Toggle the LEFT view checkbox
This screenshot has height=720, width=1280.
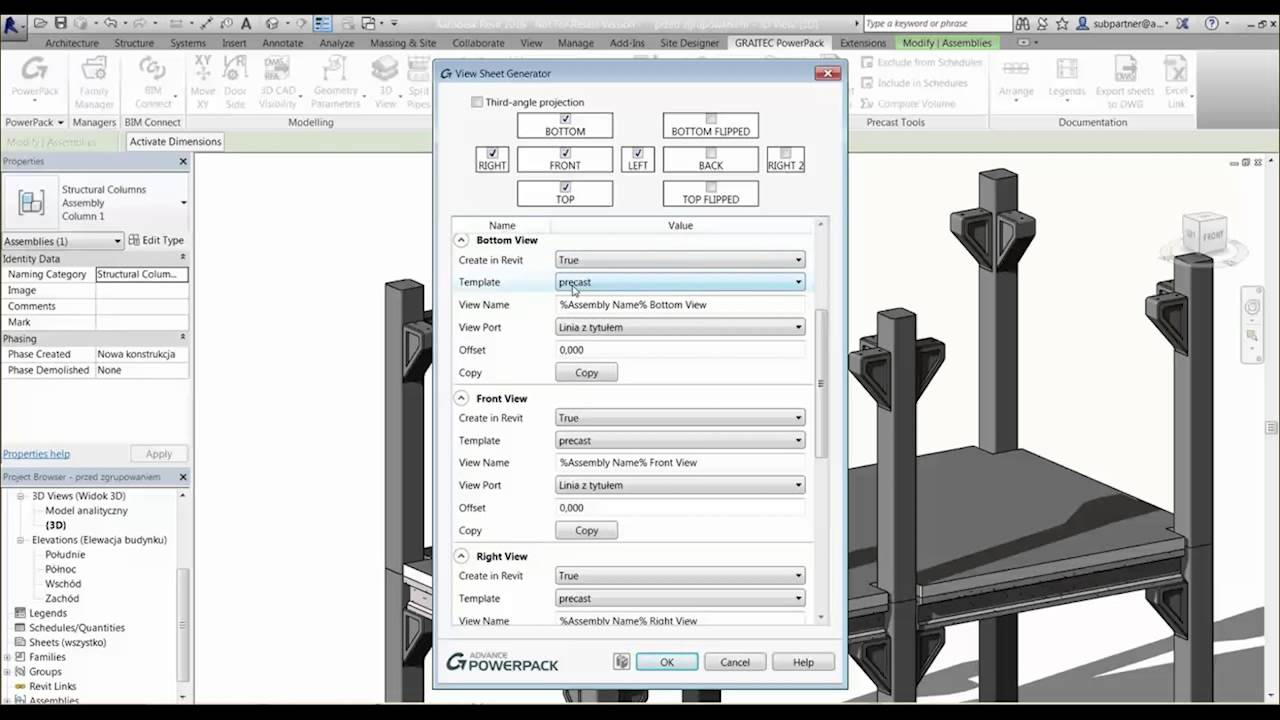point(638,154)
